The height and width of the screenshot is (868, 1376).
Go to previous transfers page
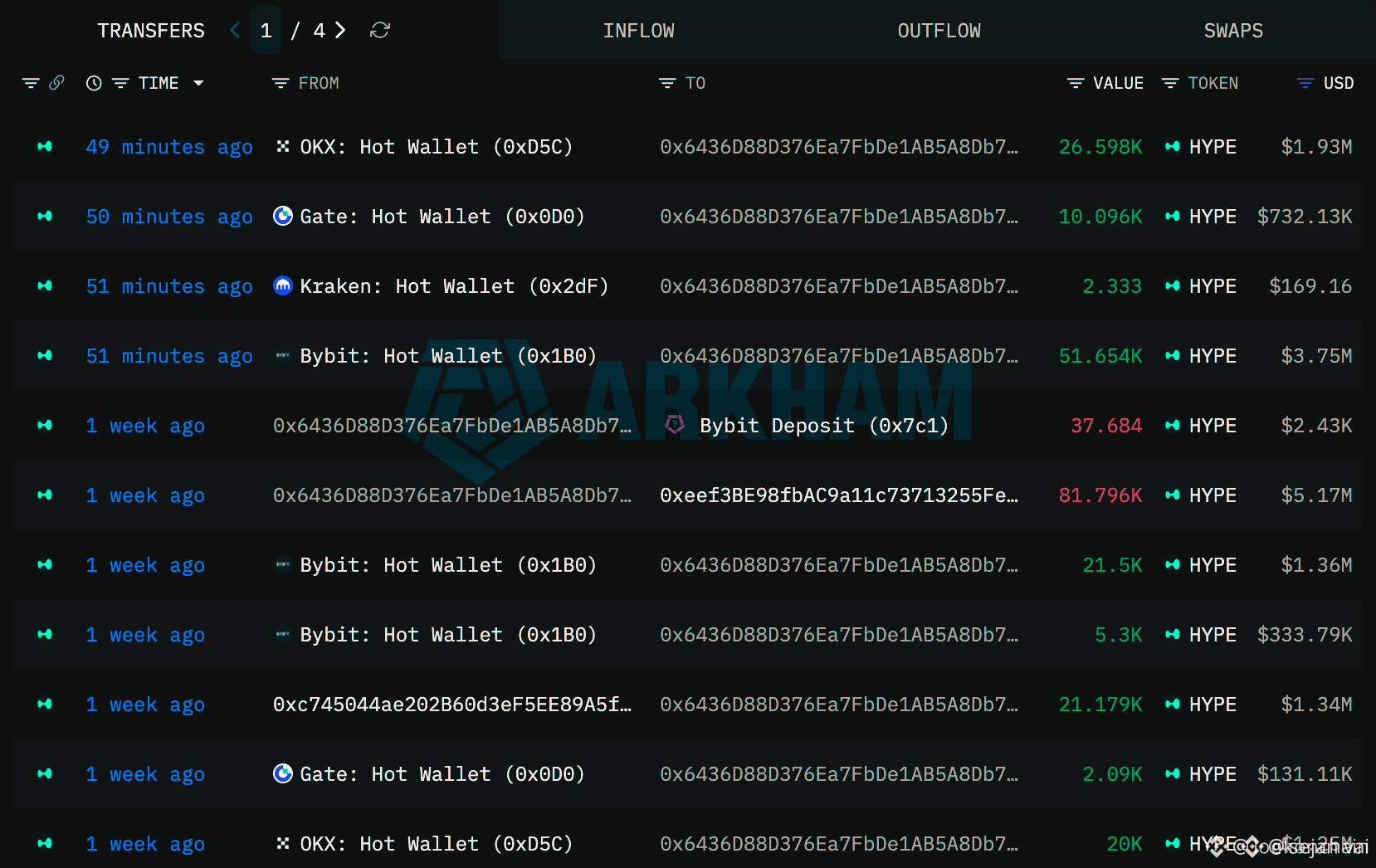pyautogui.click(x=236, y=31)
